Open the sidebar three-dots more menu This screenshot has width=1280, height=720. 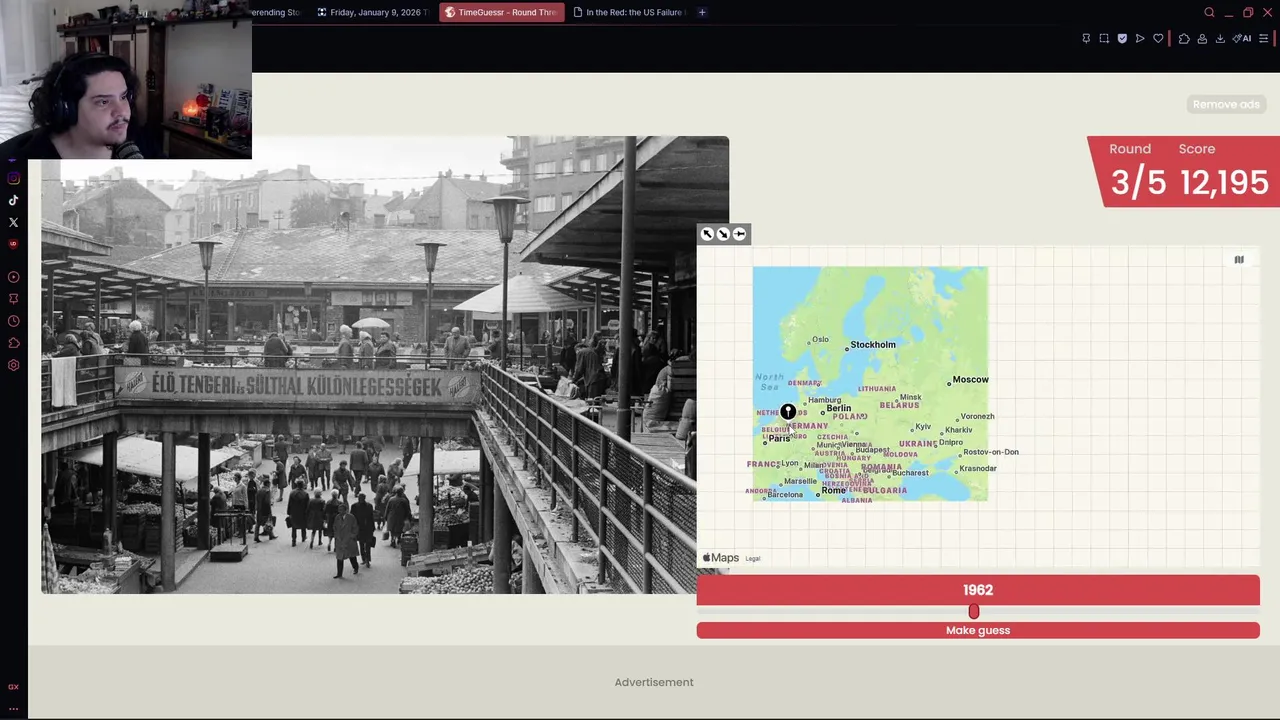[13, 708]
